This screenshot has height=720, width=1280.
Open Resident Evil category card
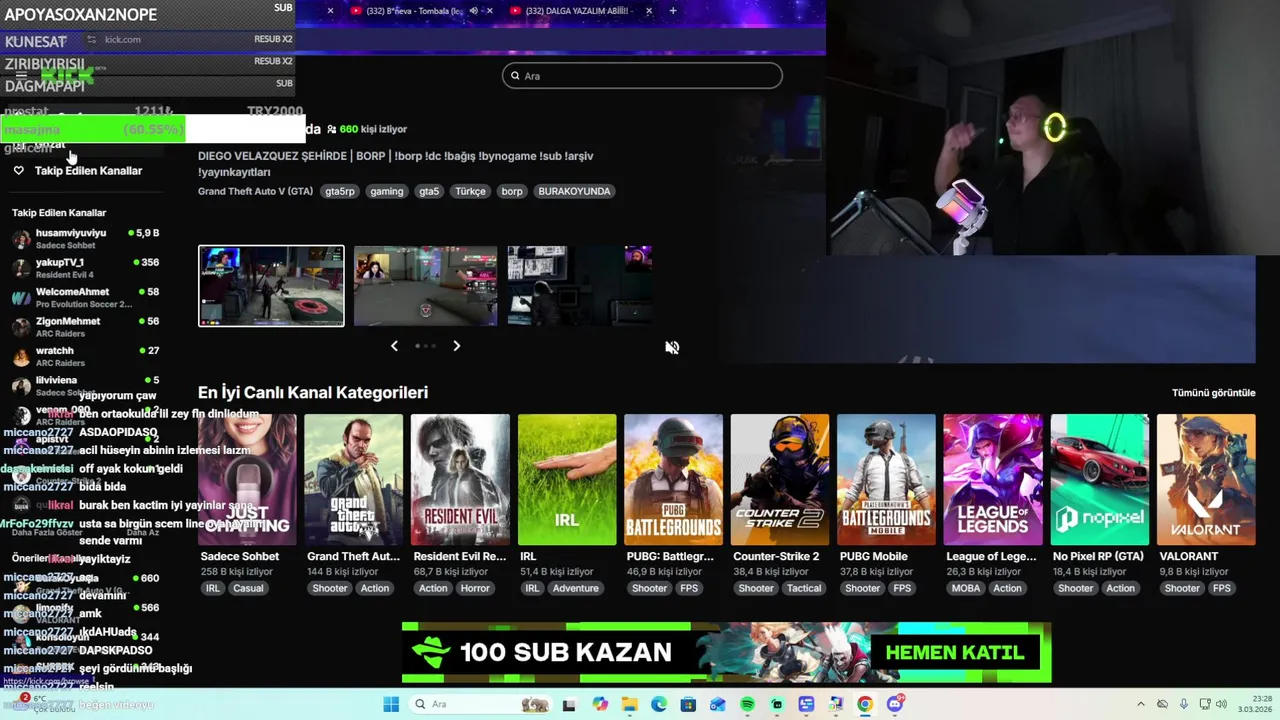[460, 480]
